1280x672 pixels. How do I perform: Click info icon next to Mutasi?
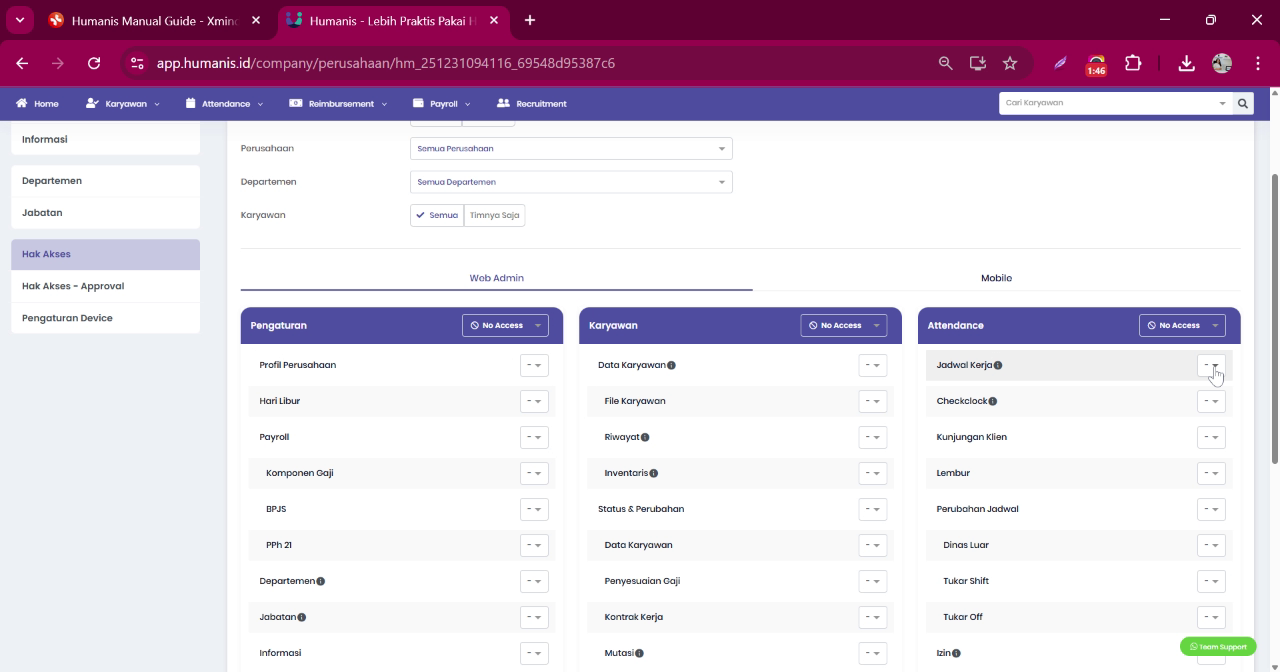[x=639, y=653]
